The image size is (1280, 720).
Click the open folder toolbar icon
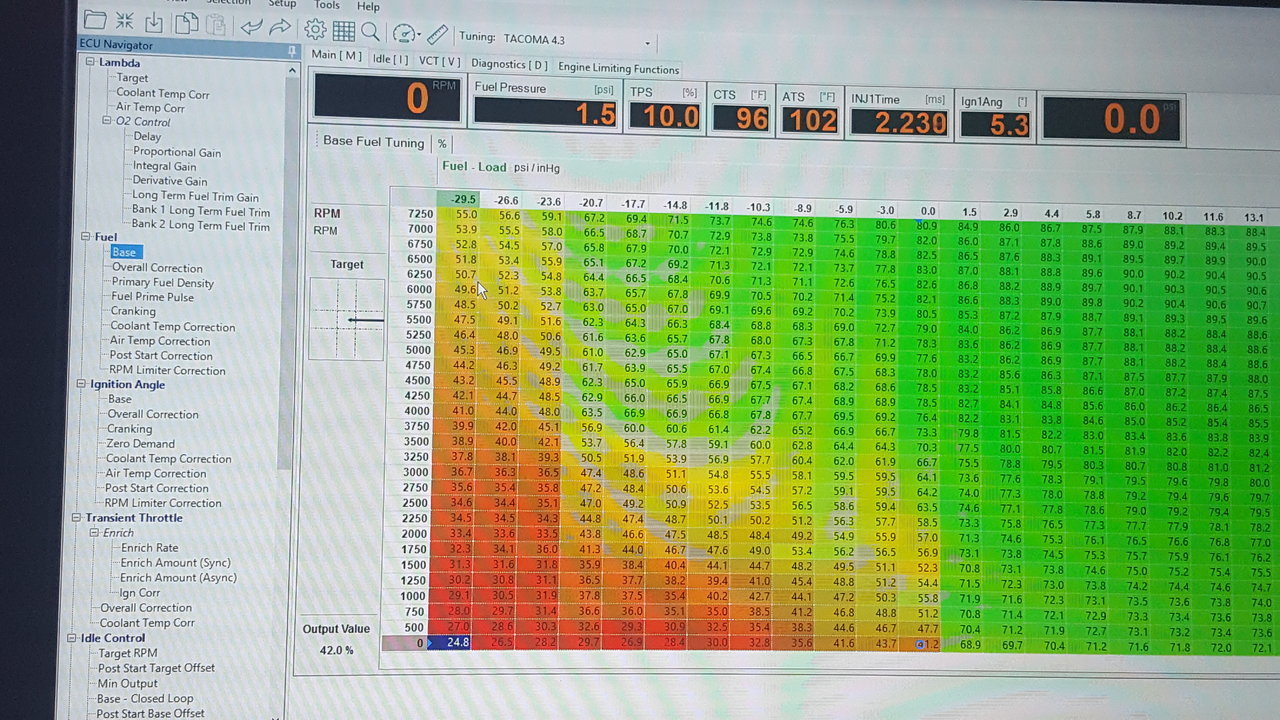(95, 20)
